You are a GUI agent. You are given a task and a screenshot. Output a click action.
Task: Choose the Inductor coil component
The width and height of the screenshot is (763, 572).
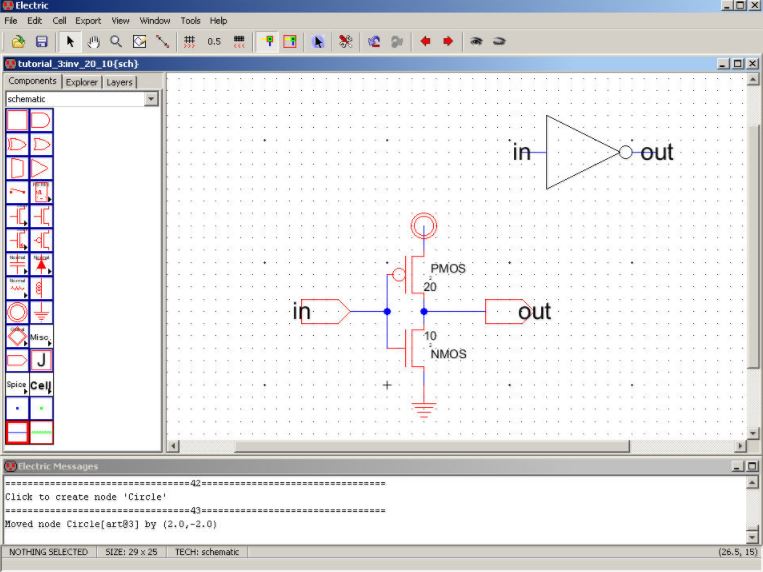(x=42, y=288)
